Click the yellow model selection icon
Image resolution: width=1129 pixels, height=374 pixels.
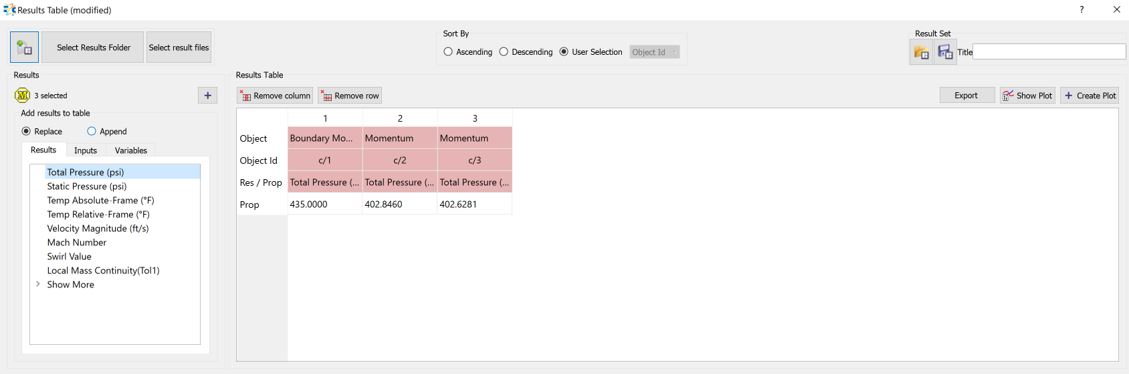click(x=22, y=95)
